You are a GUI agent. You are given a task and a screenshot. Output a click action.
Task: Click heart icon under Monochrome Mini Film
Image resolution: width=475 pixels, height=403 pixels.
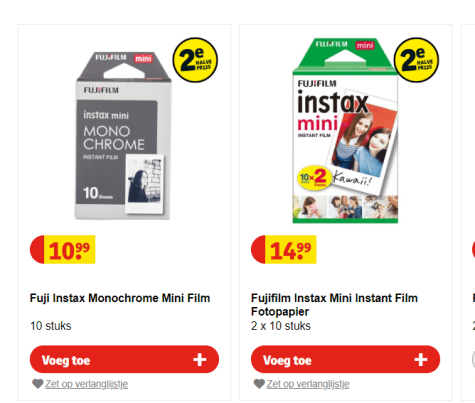(x=38, y=384)
